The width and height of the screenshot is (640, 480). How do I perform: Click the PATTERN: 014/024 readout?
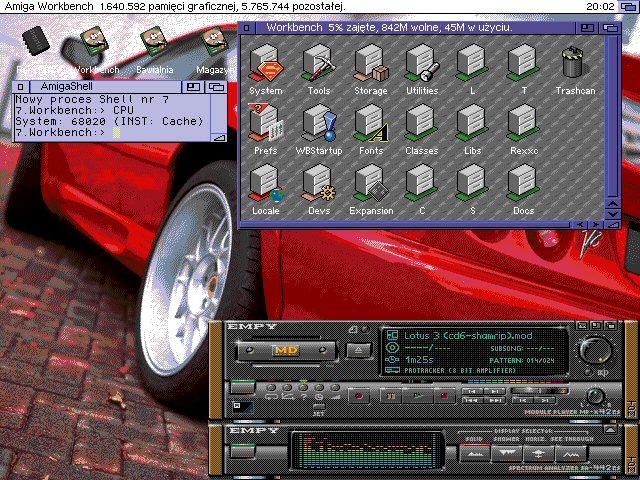[x=522, y=360]
